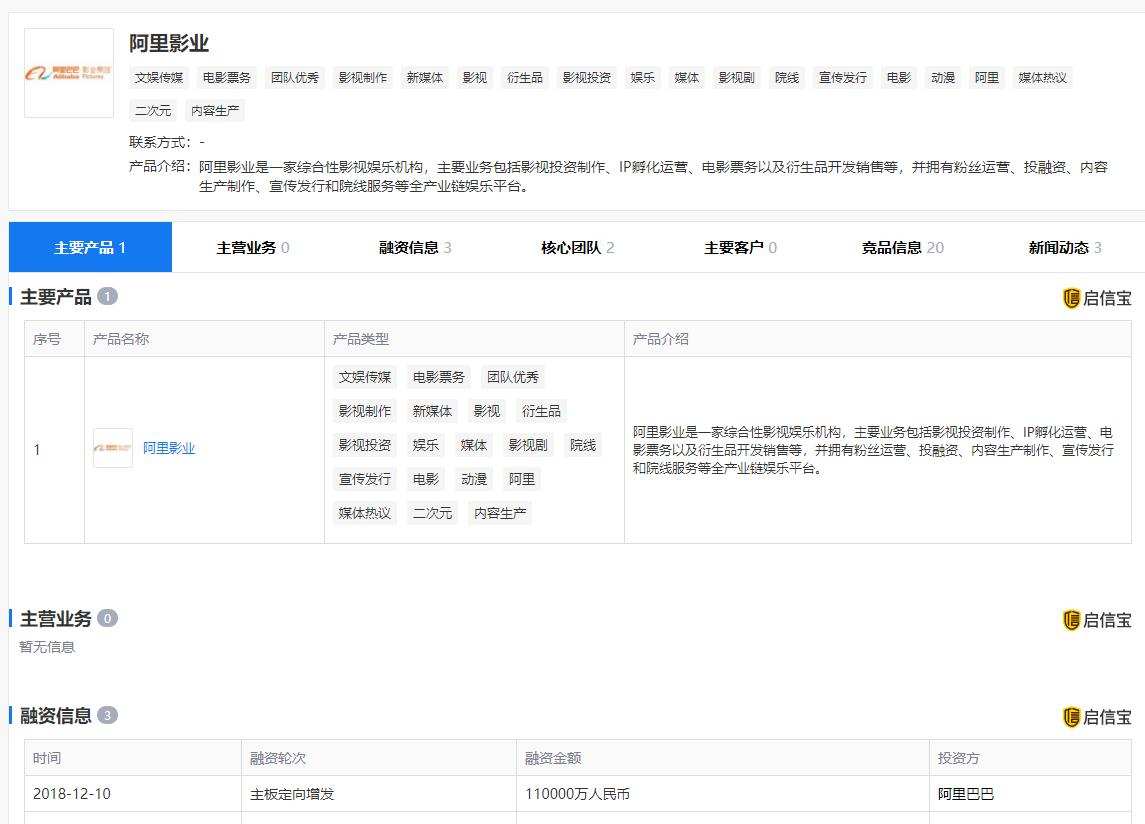Click the 主要客户 tab
1145x824 pixels.
coord(737,247)
